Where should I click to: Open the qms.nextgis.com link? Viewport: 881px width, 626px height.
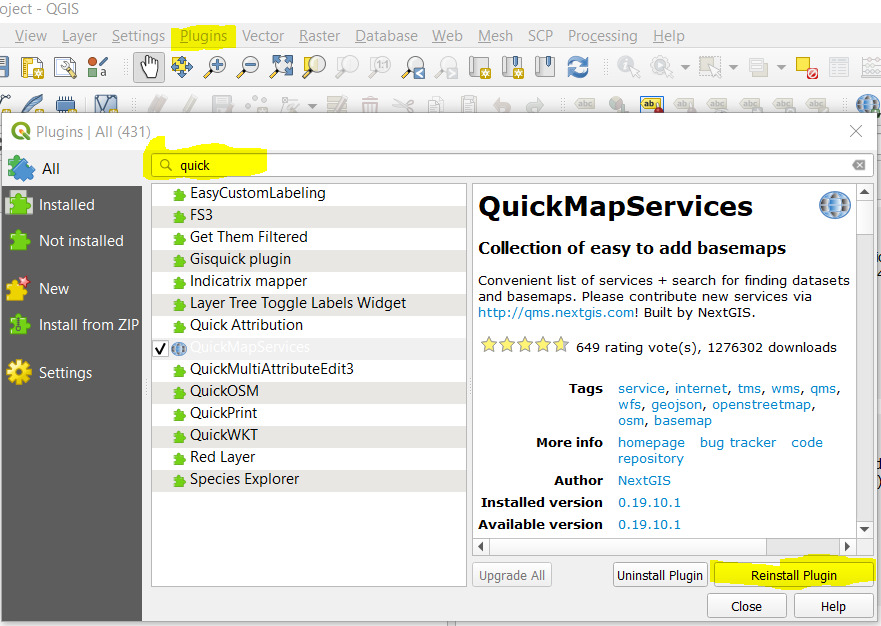[556, 312]
